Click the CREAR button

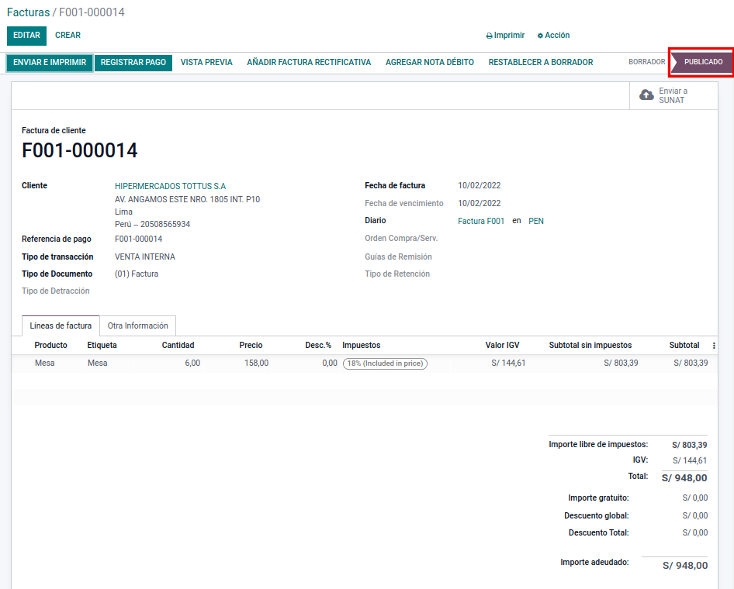[68, 35]
